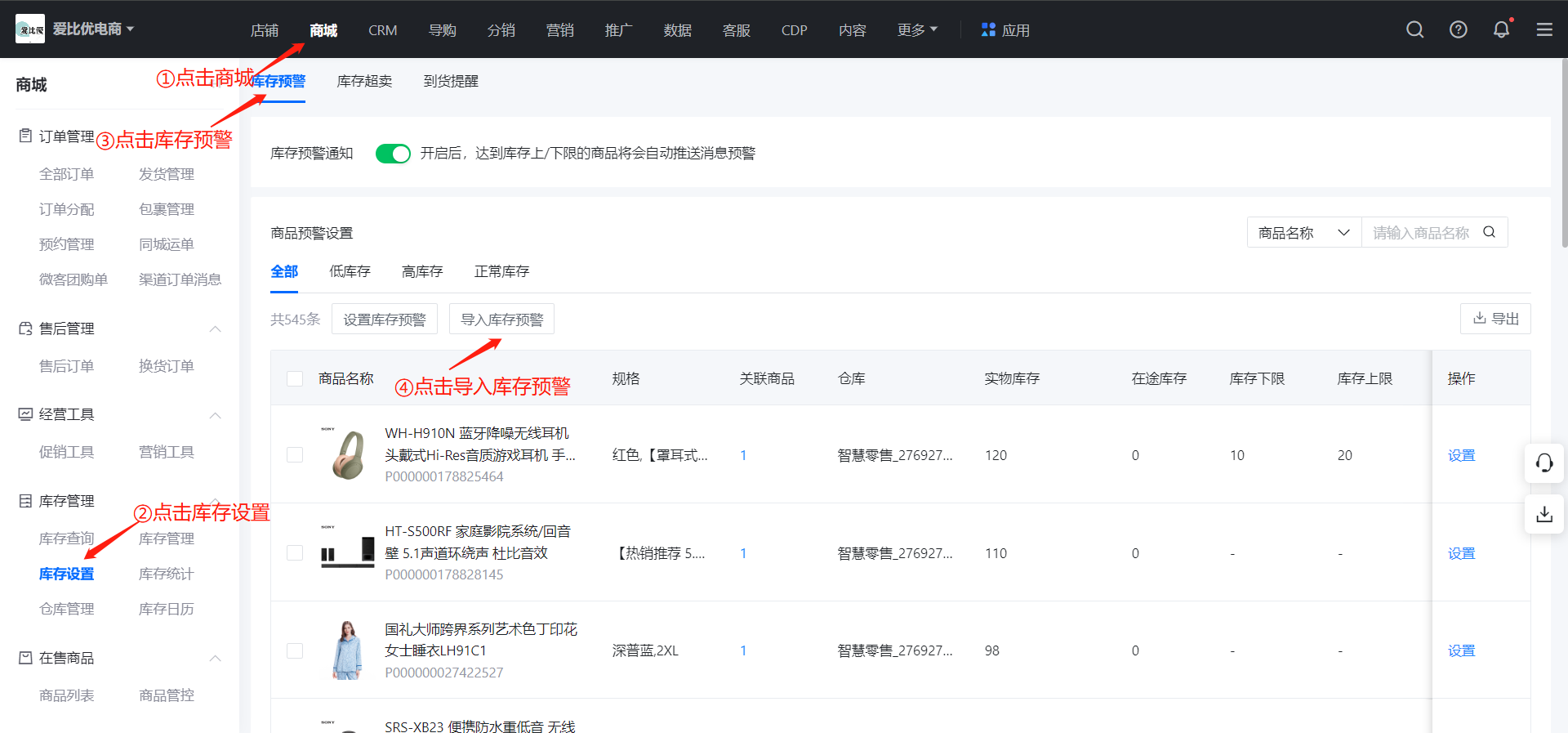Open the search icon in top bar

1415,29
